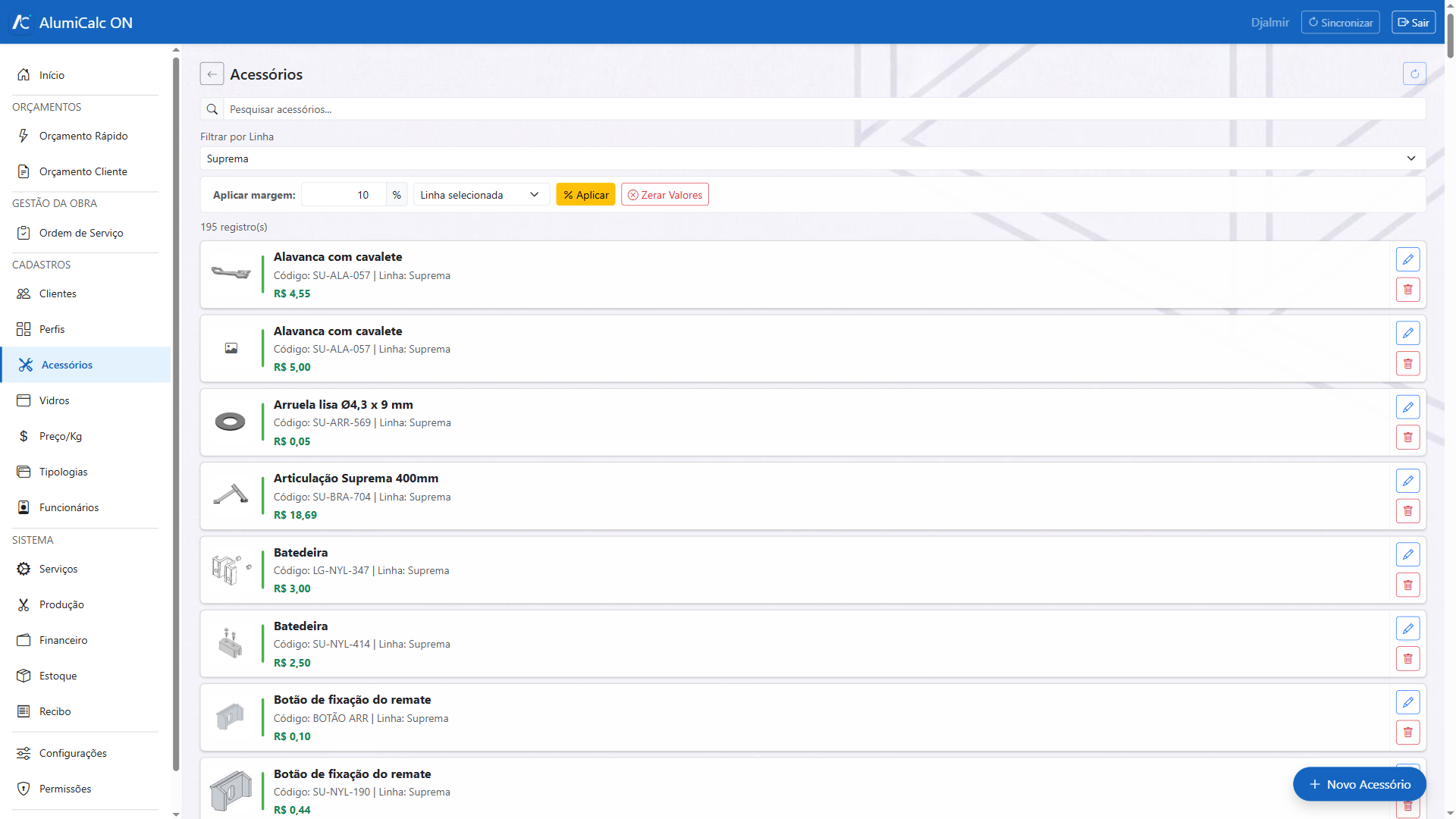Click price text R$ 18,69
This screenshot has width=1456, height=819.
pyautogui.click(x=295, y=515)
